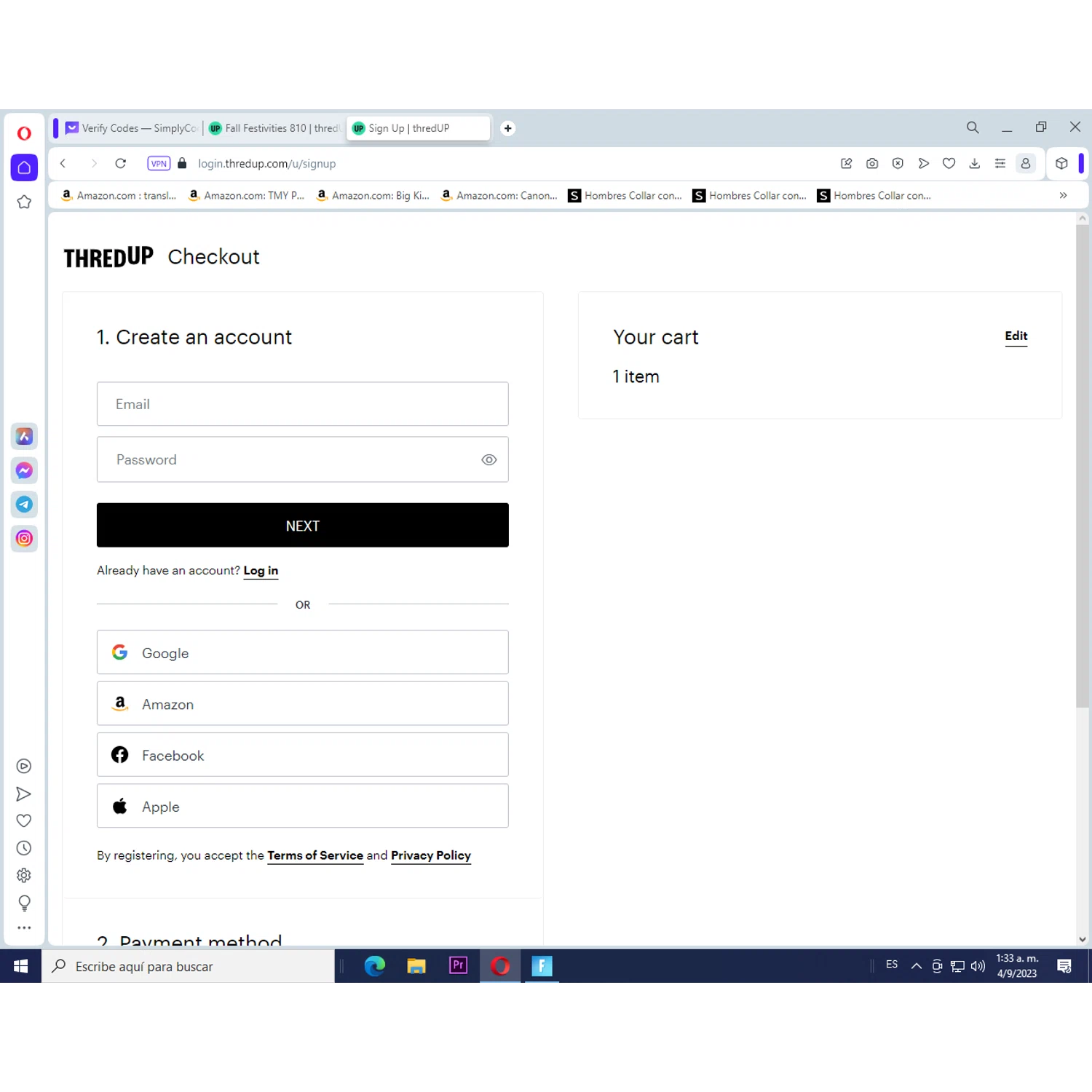This screenshot has height=1092, width=1092.
Task: Open the extensions cube icon
Action: tap(1061, 164)
